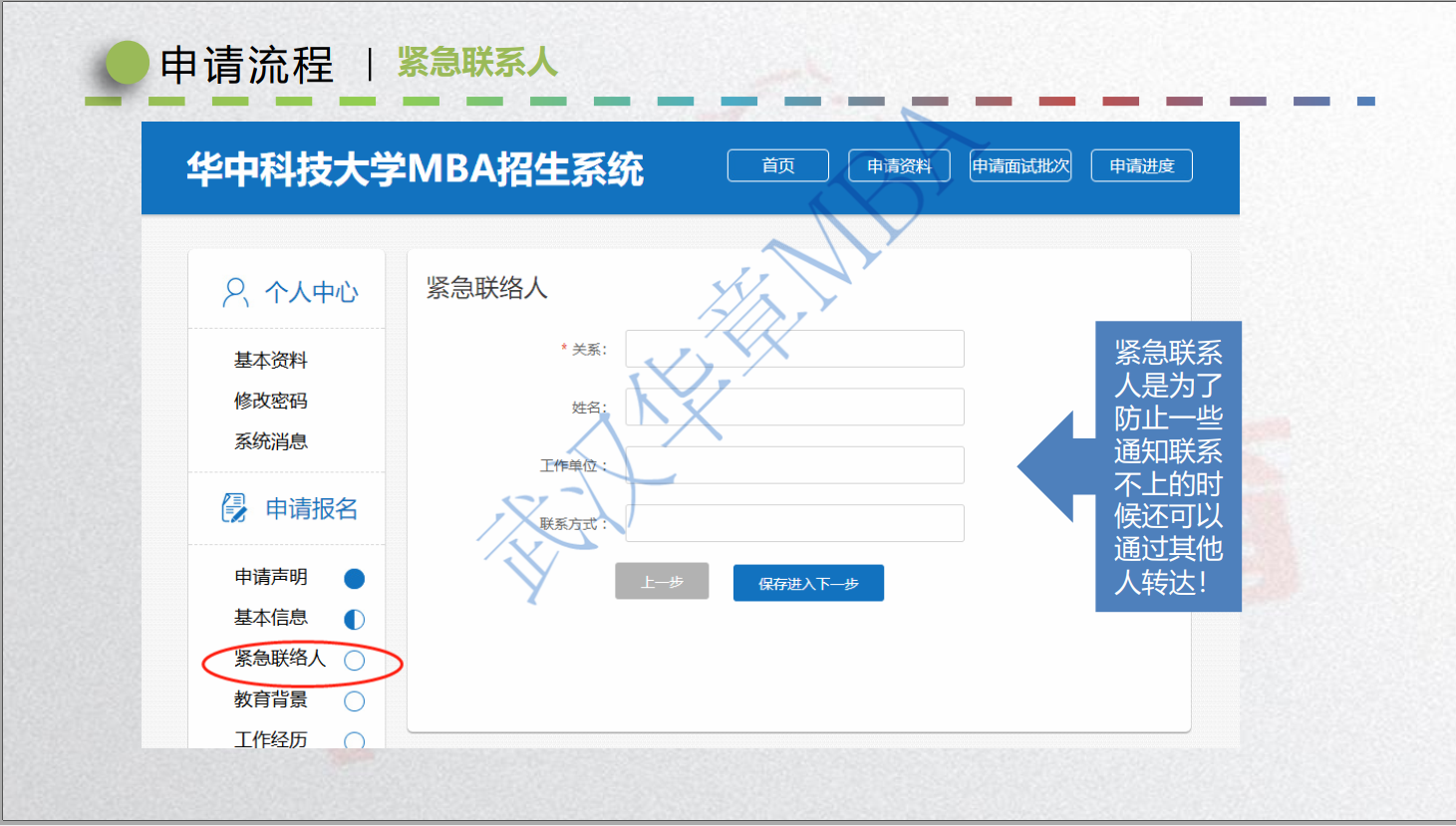Select 紧急联络人 step in sidebar
The width and height of the screenshot is (1456, 826).
click(280, 659)
